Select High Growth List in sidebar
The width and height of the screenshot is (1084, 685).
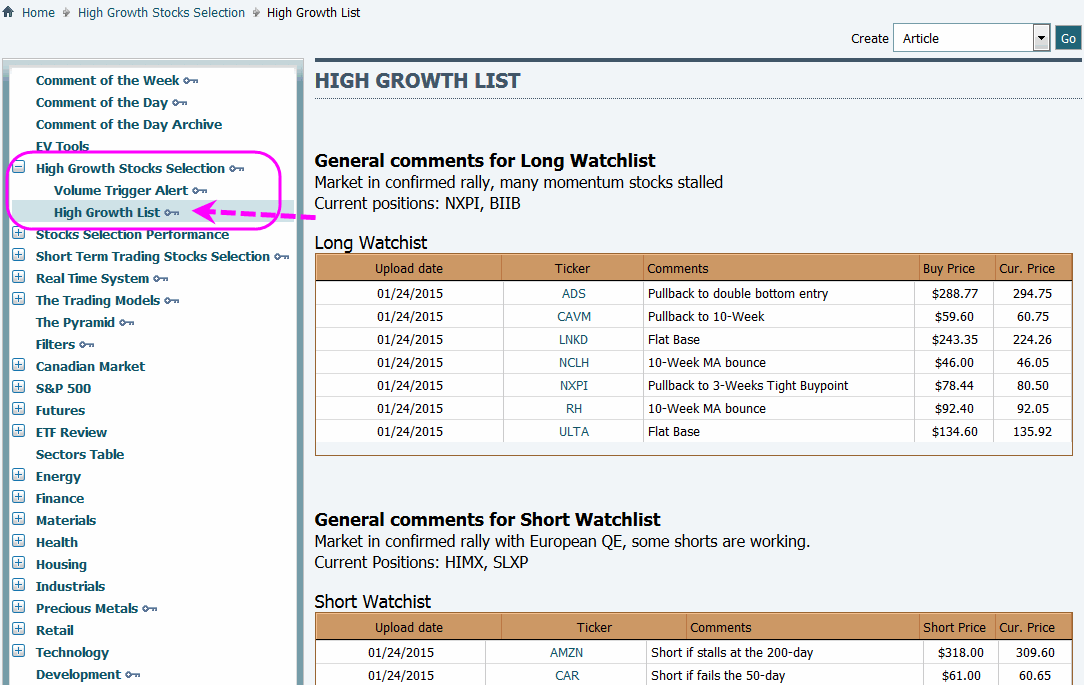(x=107, y=212)
